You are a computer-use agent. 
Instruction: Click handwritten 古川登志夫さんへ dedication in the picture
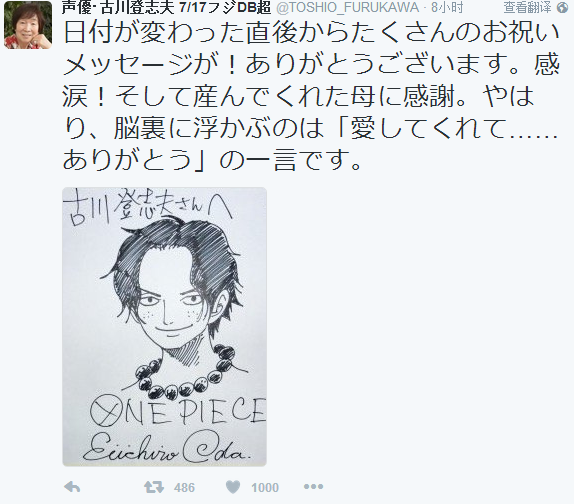[147, 209]
